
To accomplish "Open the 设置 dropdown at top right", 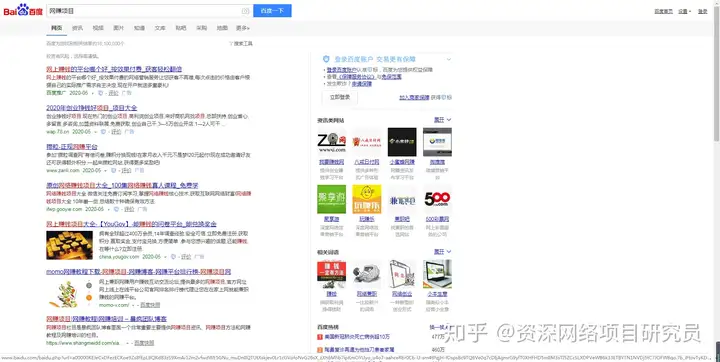I will [x=684, y=11].
